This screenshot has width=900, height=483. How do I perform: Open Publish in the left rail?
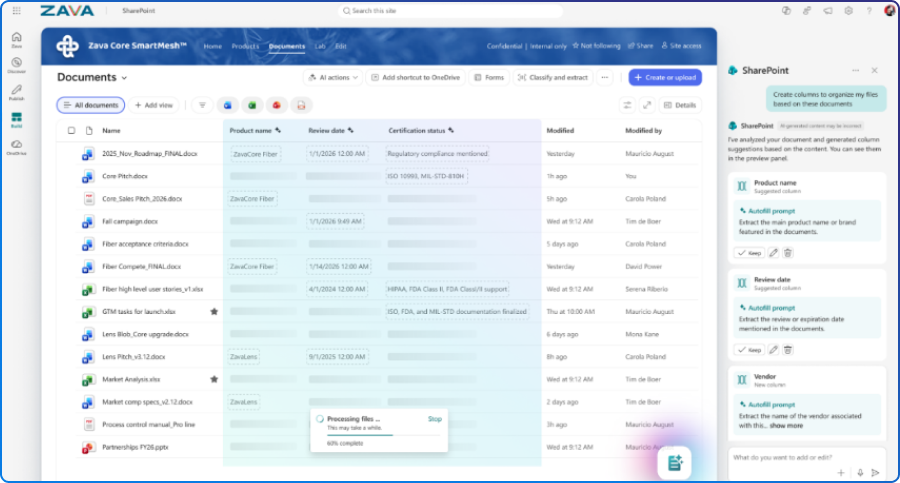[17, 92]
